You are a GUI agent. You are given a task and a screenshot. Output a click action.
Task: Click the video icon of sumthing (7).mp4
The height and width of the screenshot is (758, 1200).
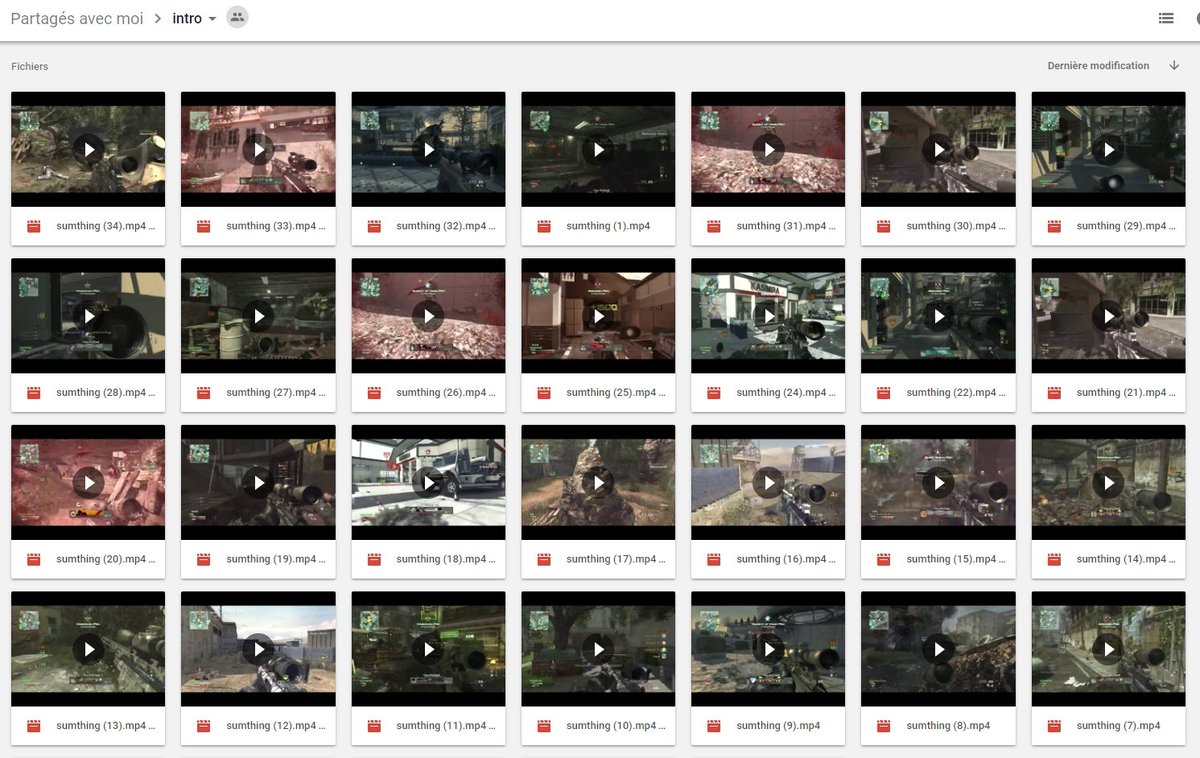click(x=1054, y=726)
